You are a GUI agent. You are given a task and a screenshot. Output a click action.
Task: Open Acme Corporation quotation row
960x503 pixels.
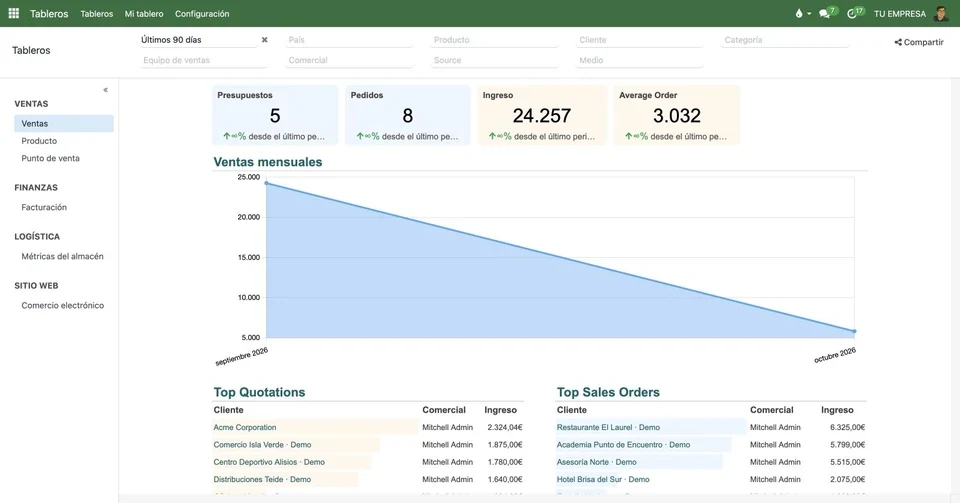click(245, 428)
